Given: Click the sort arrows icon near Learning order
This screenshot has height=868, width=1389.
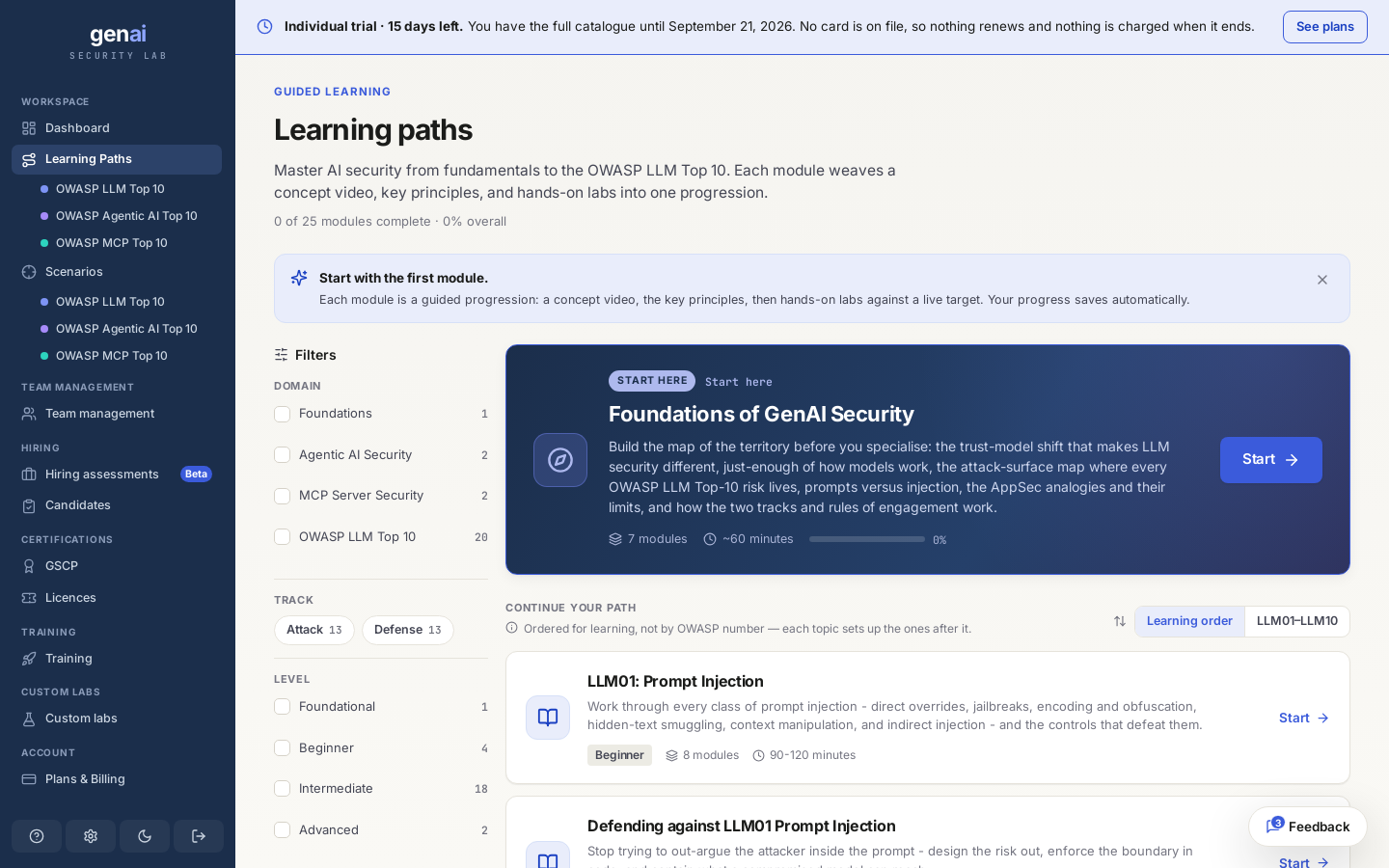Looking at the screenshot, I should point(1120,621).
